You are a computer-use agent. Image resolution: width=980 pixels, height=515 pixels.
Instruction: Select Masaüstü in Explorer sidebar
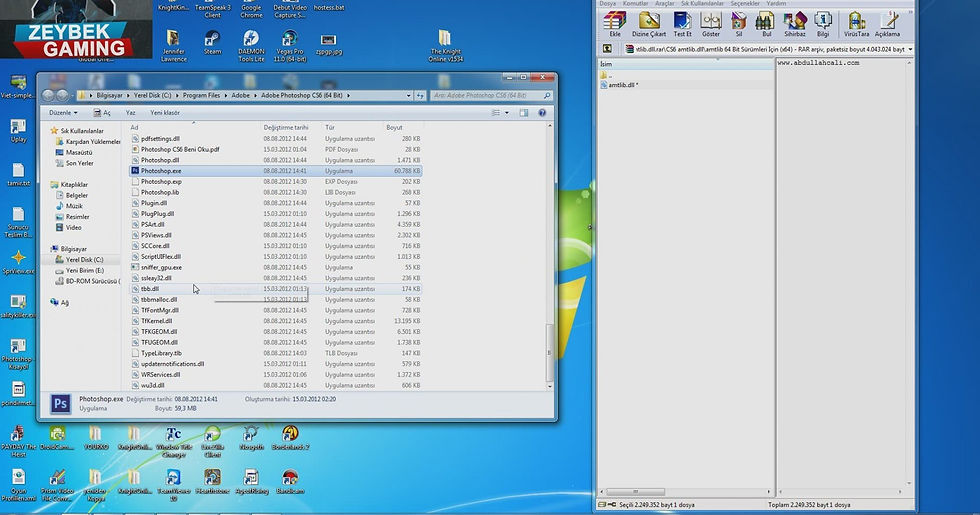79,152
